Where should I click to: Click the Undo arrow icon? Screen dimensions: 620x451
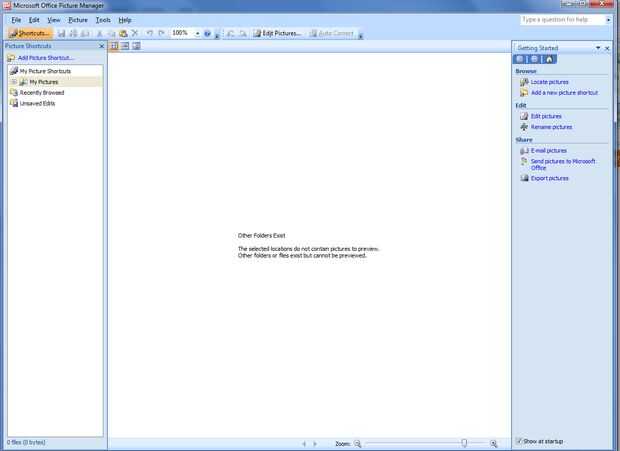click(x=150, y=34)
